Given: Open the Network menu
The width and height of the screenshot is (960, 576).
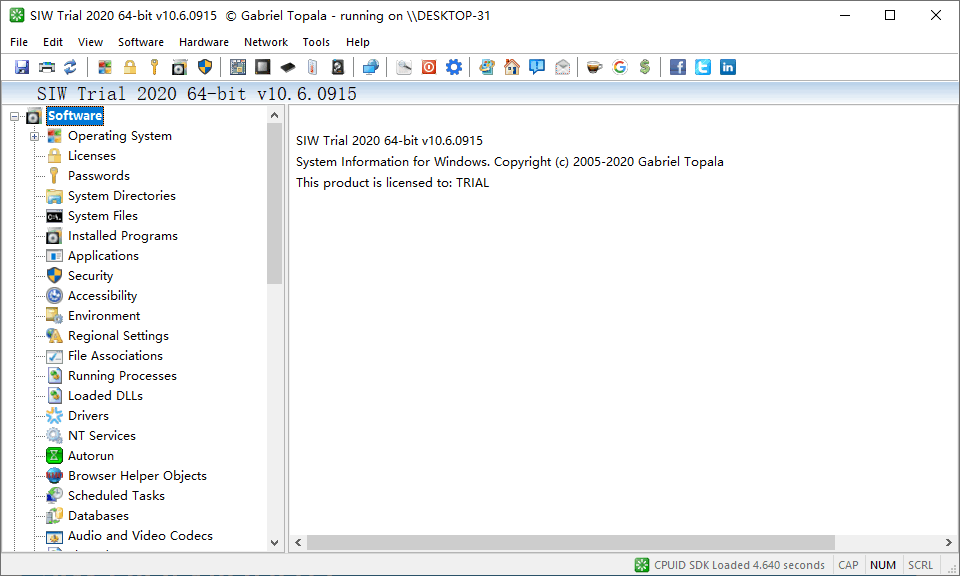Looking at the screenshot, I should pyautogui.click(x=266, y=42).
